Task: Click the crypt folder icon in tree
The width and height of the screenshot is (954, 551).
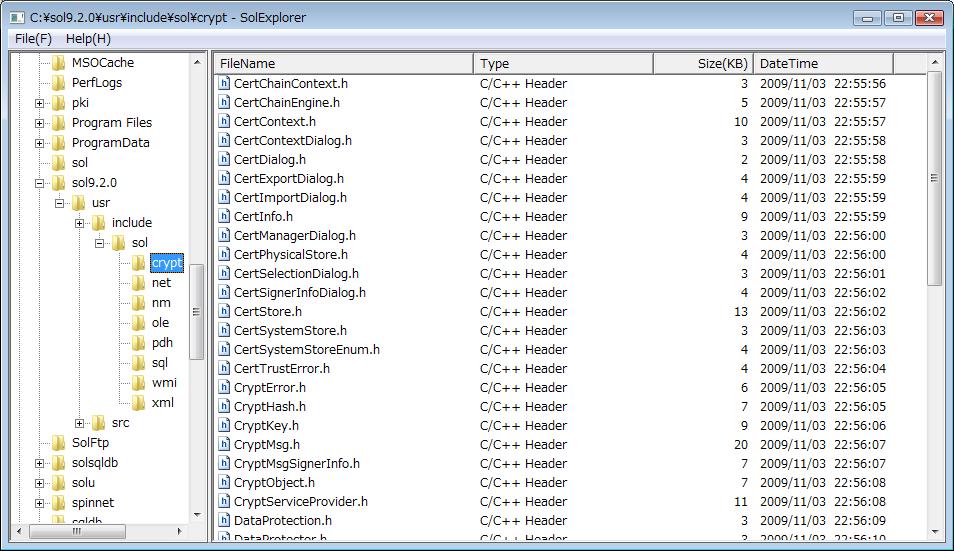Action: (x=139, y=263)
